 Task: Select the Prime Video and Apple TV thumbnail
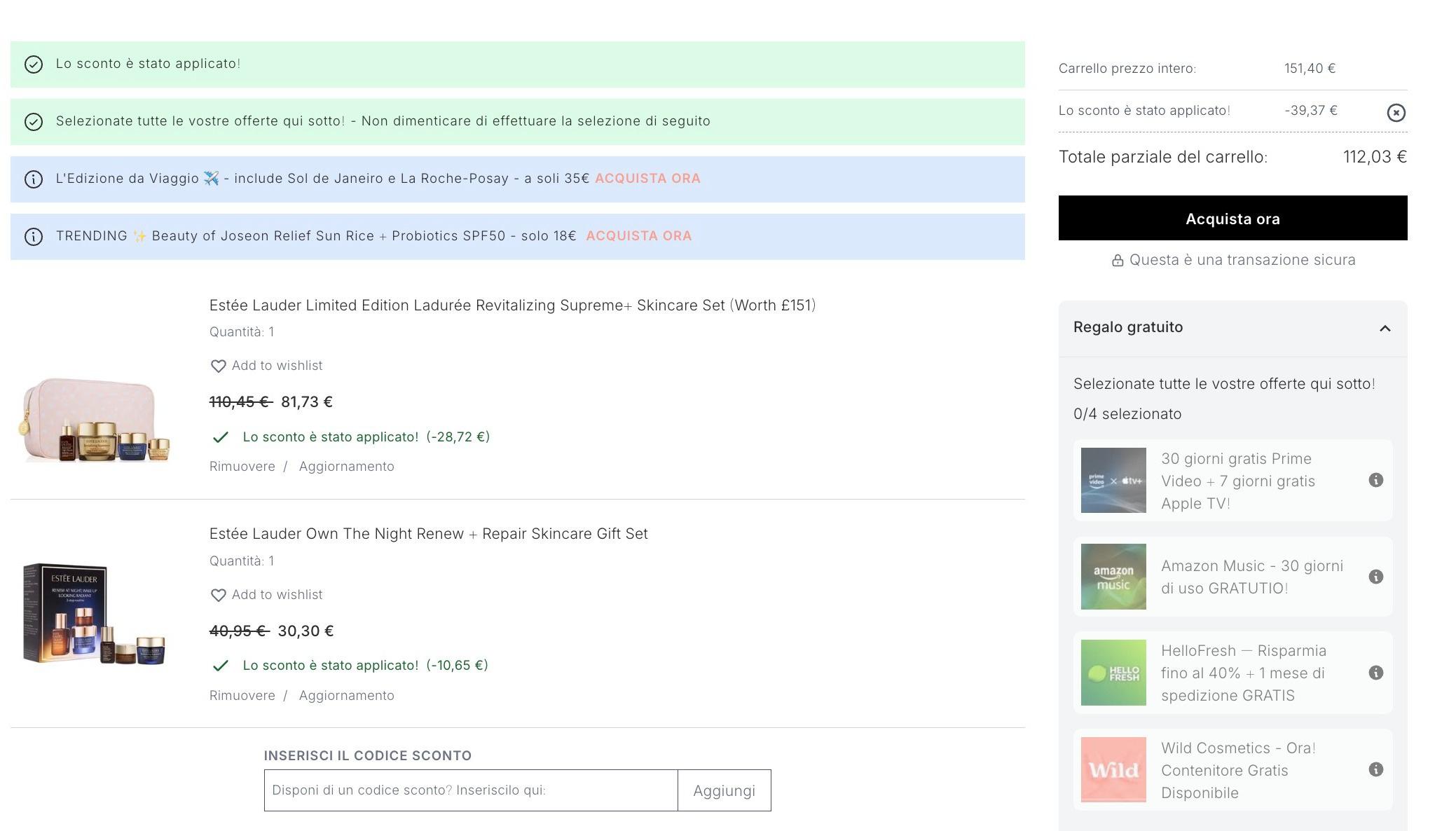[x=1113, y=480]
